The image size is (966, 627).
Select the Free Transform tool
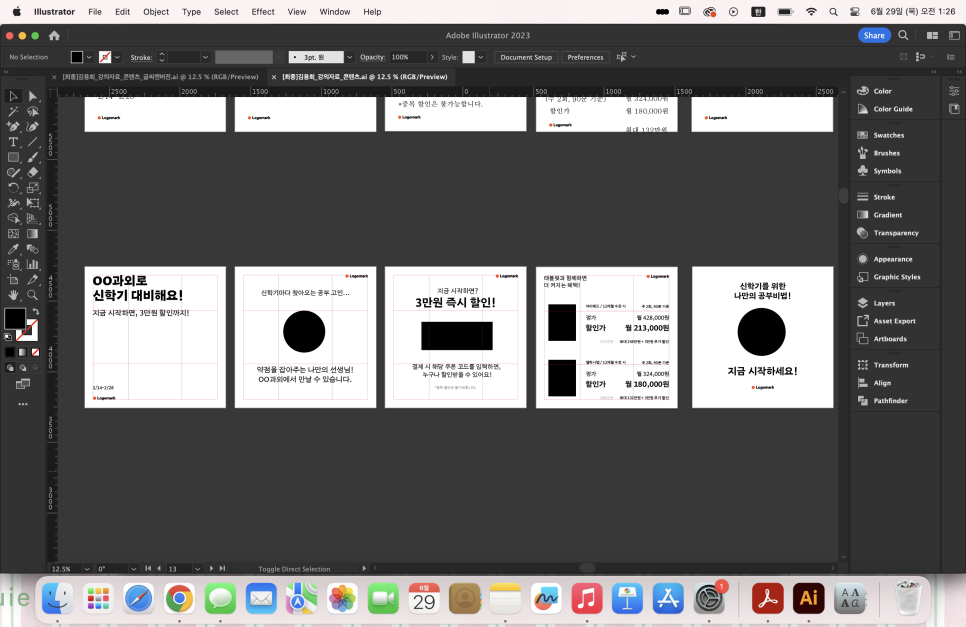(33, 203)
